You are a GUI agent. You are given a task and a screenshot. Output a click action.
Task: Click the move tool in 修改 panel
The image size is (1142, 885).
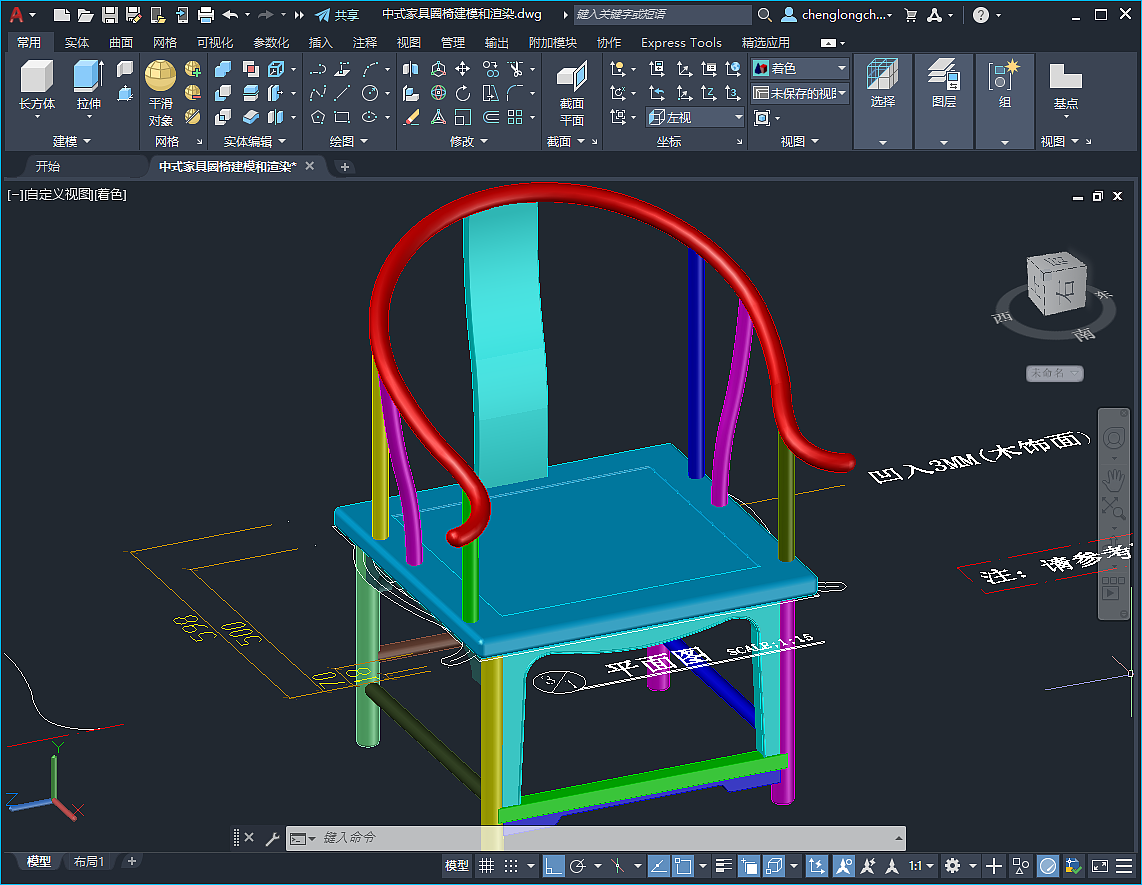pos(462,69)
